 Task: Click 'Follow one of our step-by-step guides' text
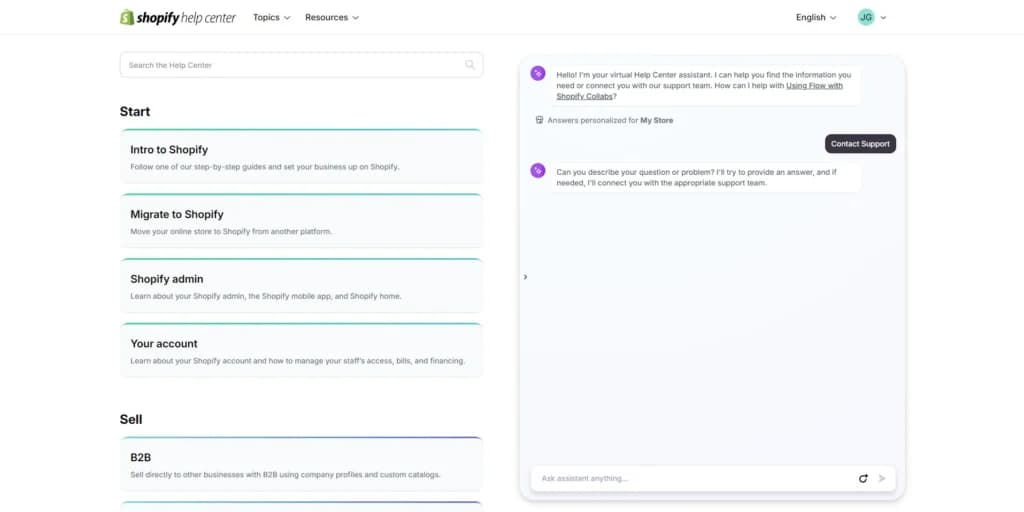coord(264,167)
